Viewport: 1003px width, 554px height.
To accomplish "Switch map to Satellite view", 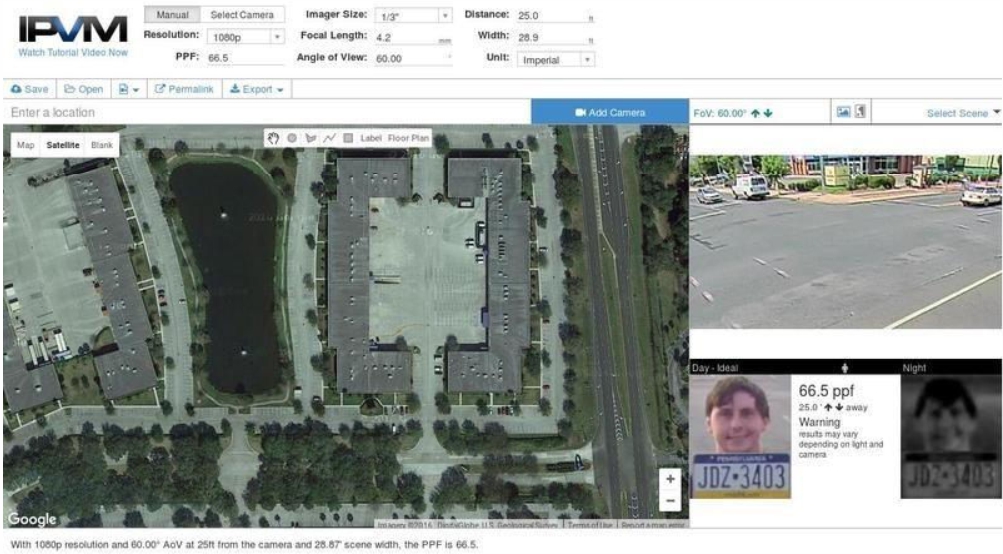I will pyautogui.click(x=63, y=146).
